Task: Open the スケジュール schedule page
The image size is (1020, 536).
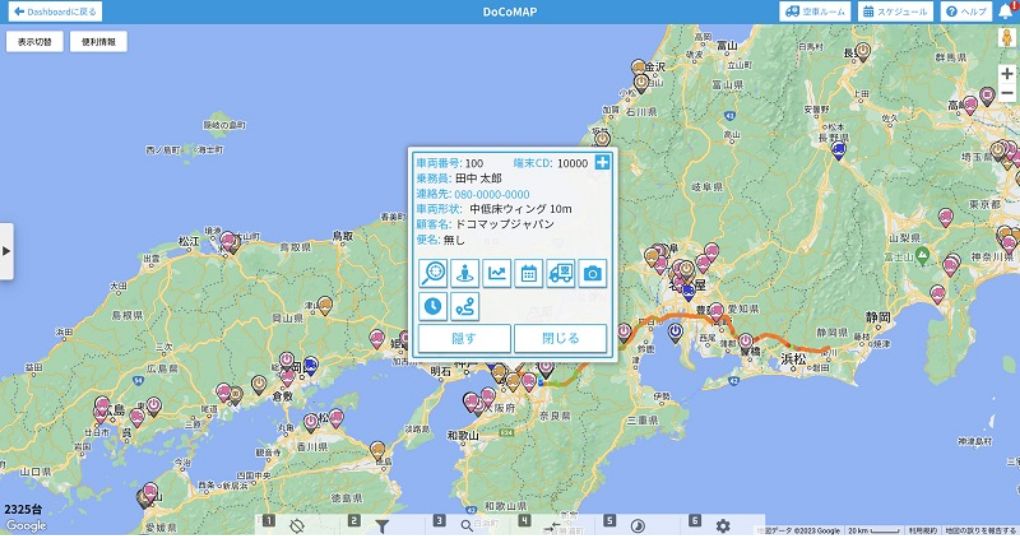Action: point(895,12)
